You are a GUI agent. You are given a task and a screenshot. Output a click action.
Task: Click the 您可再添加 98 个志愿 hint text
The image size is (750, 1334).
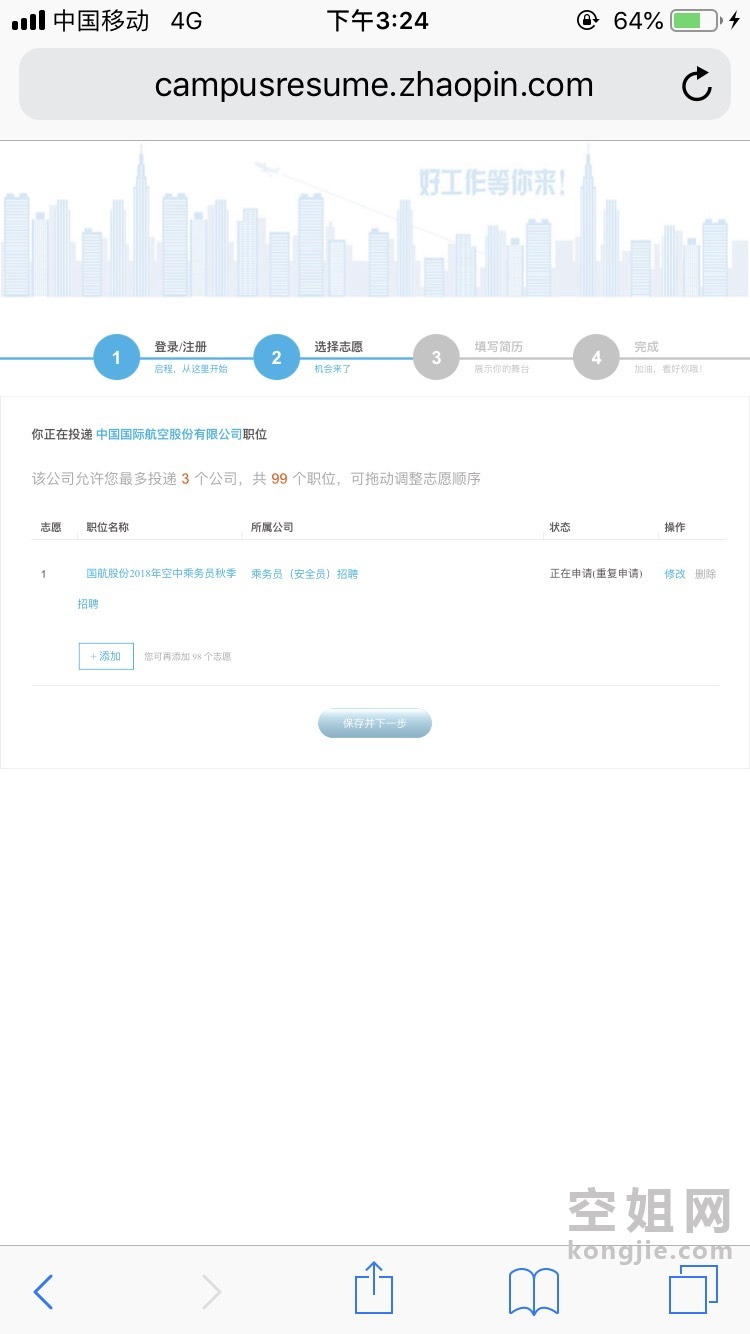pyautogui.click(x=188, y=657)
